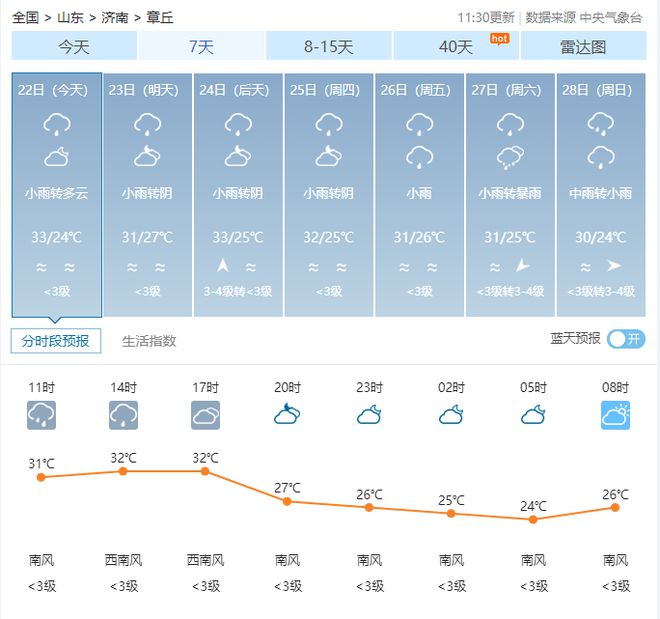This screenshot has width=660, height=619.
Task: Select the 22日（今天）forecast card header
Action: click(53, 90)
